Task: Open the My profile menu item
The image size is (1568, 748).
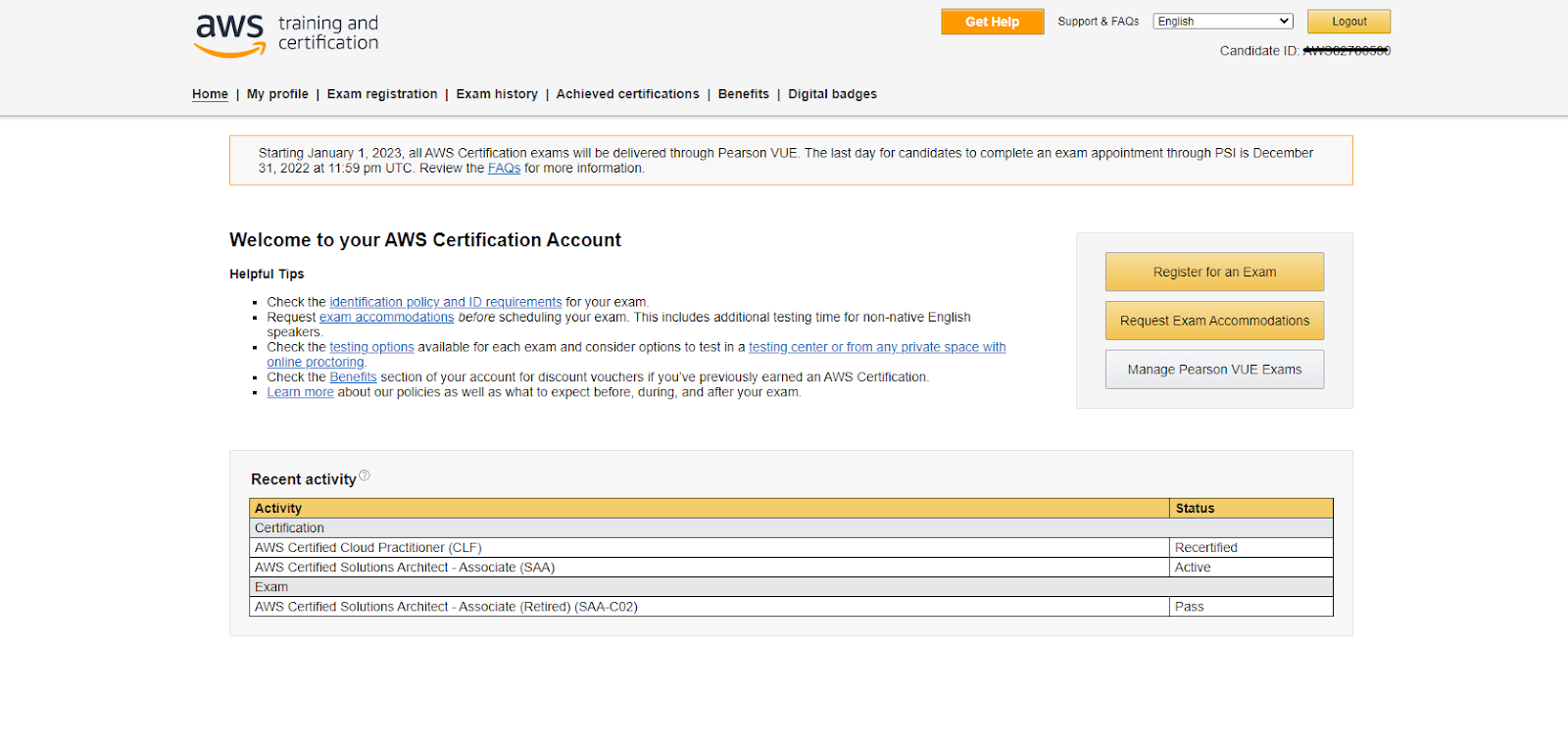Action: (x=277, y=94)
